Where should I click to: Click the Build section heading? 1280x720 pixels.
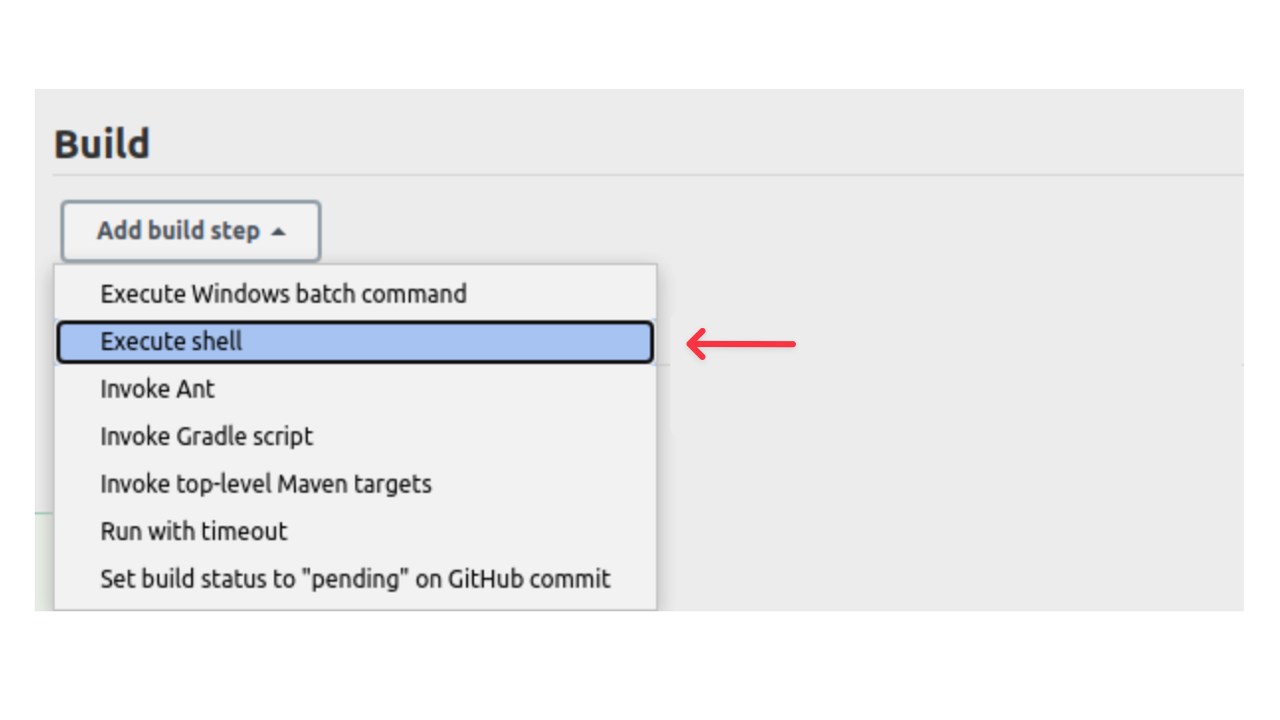[102, 144]
